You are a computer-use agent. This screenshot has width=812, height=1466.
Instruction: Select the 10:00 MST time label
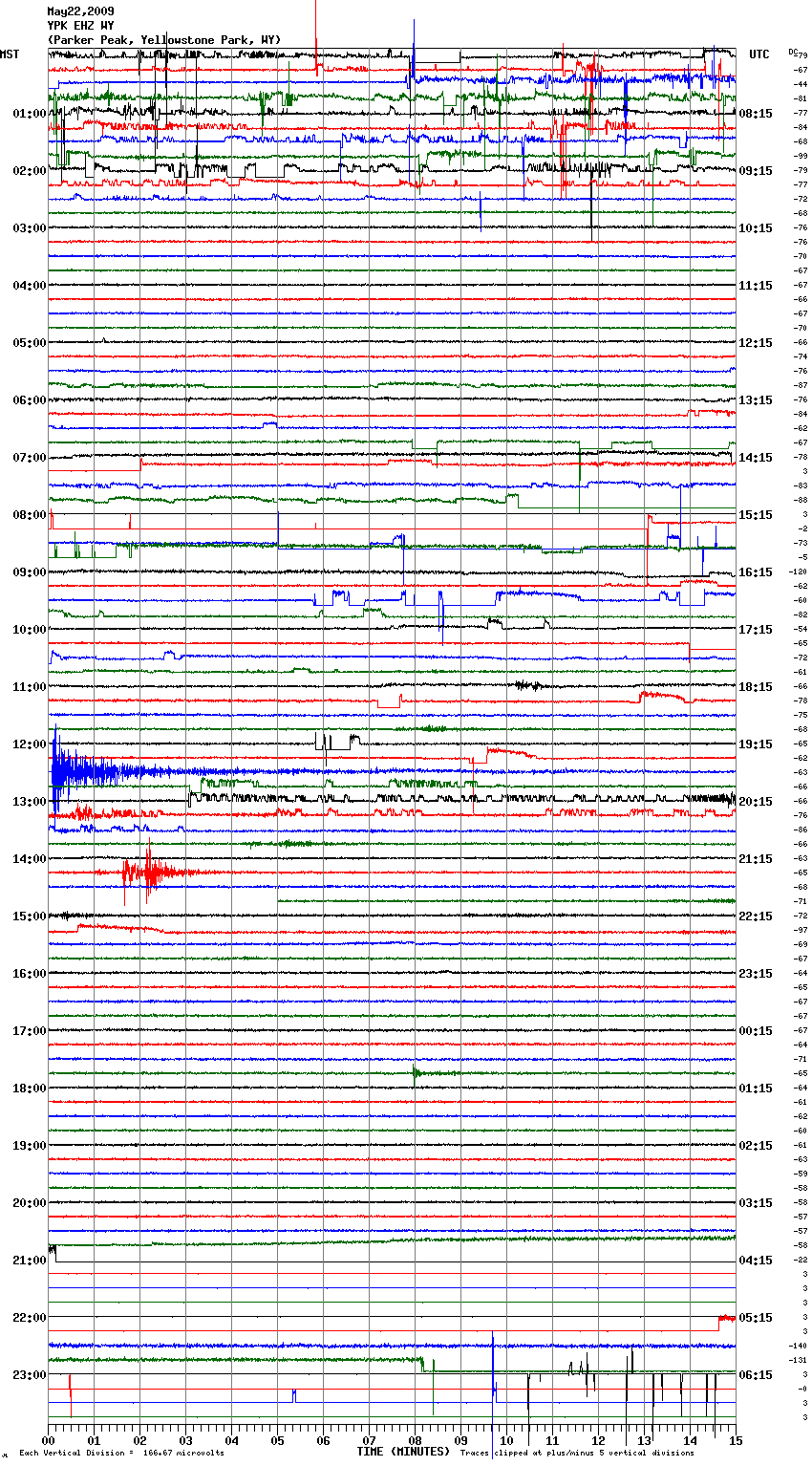pyautogui.click(x=30, y=630)
